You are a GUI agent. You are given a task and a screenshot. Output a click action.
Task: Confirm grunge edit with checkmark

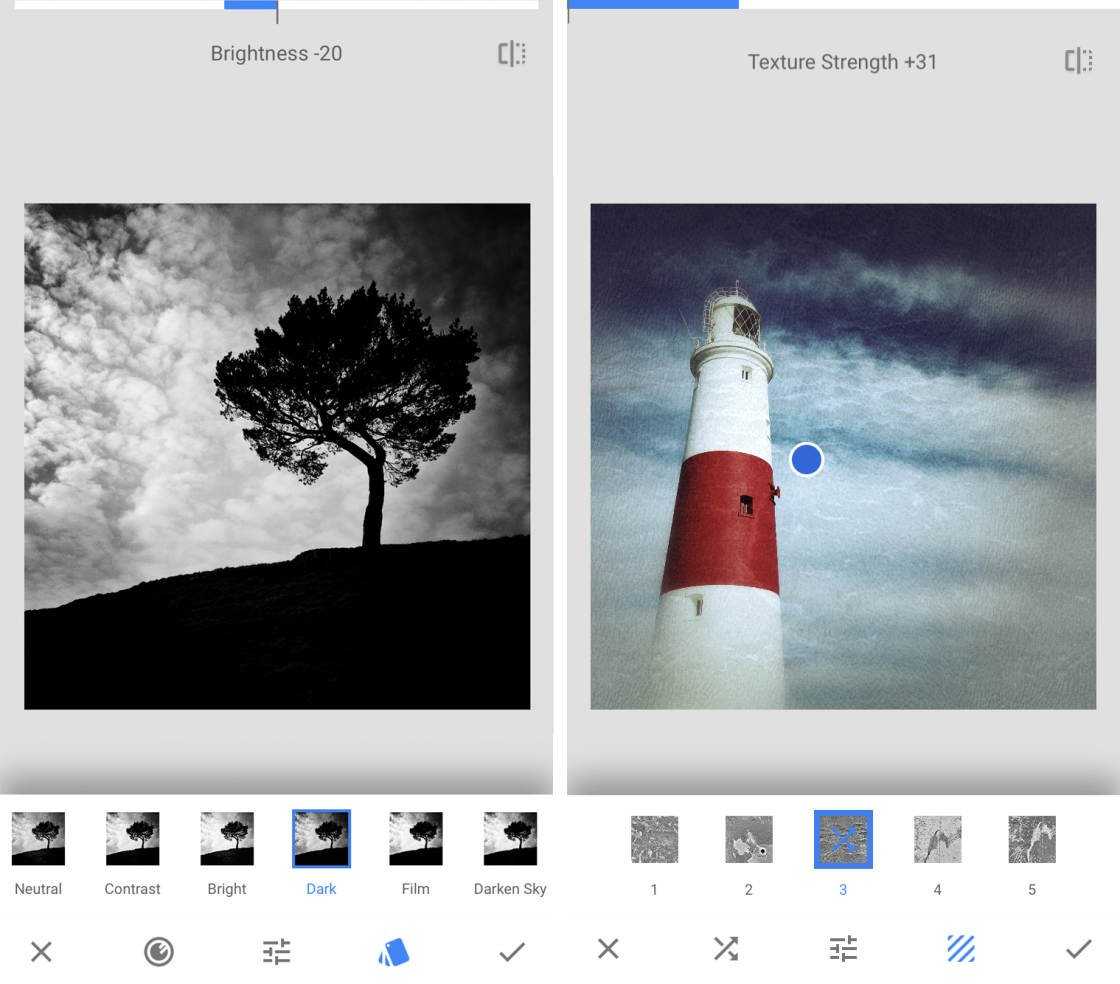[x=1078, y=948]
